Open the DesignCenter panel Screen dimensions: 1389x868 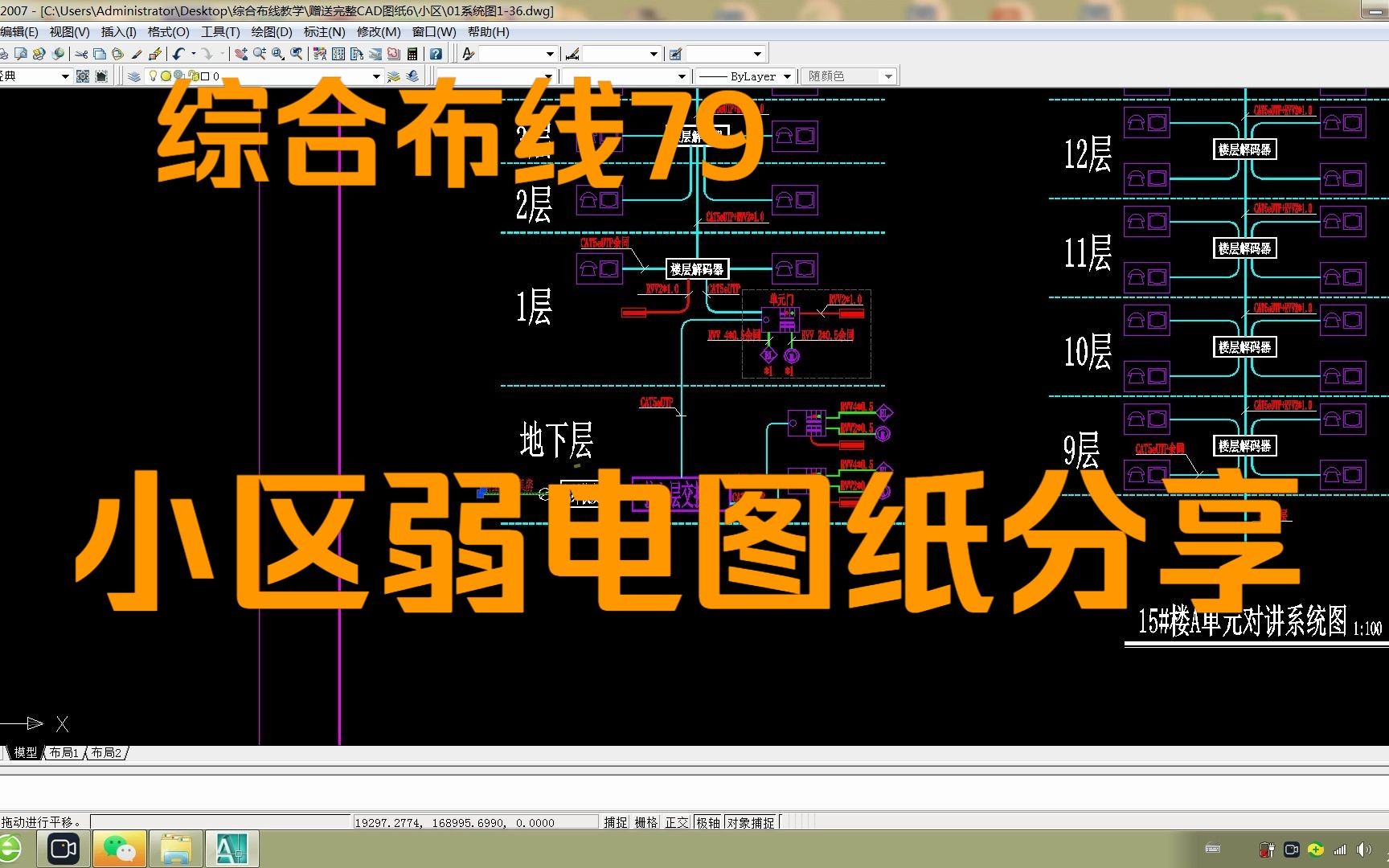[338, 54]
